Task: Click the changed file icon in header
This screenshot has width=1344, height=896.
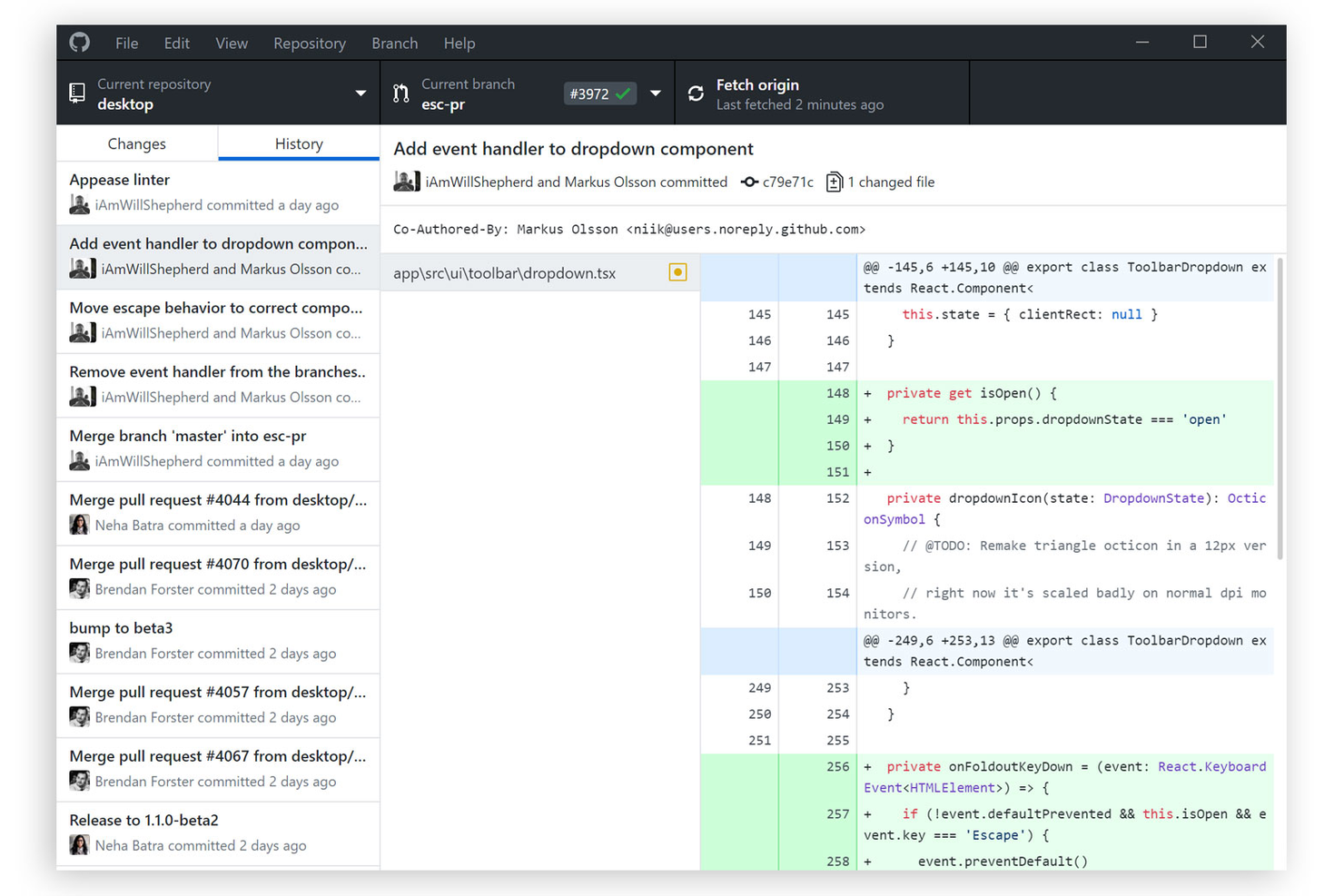Action: tap(834, 182)
